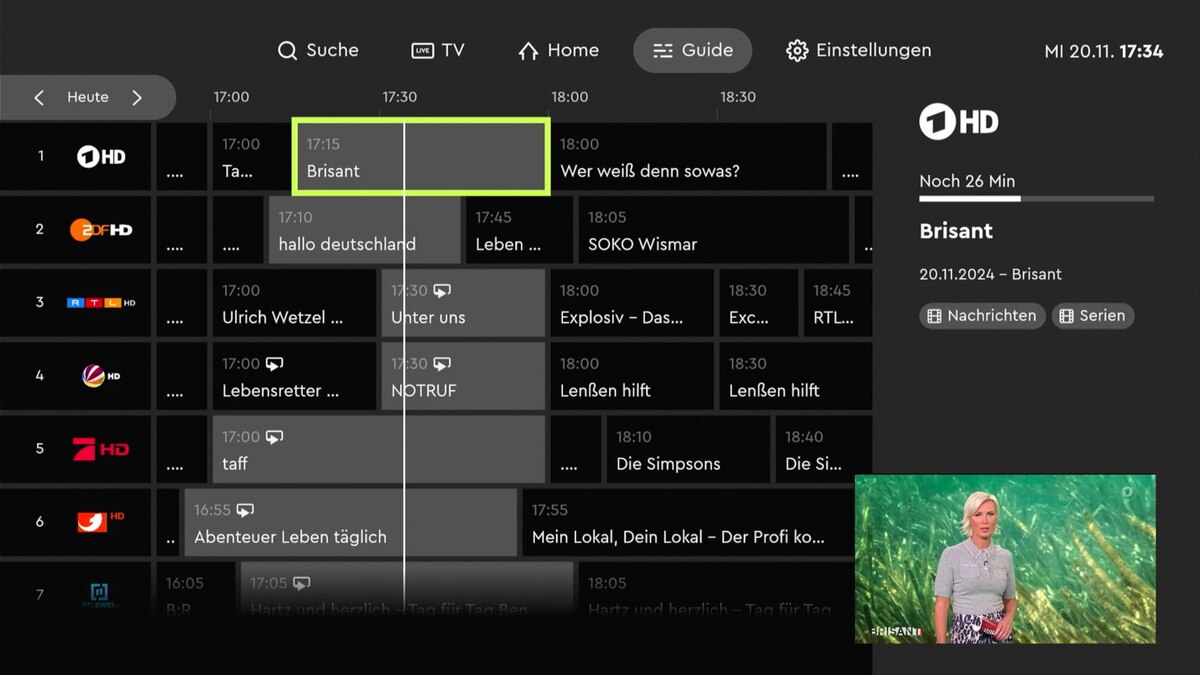Select ZDF HD channel logo
The height and width of the screenshot is (675, 1200).
[x=102, y=229]
